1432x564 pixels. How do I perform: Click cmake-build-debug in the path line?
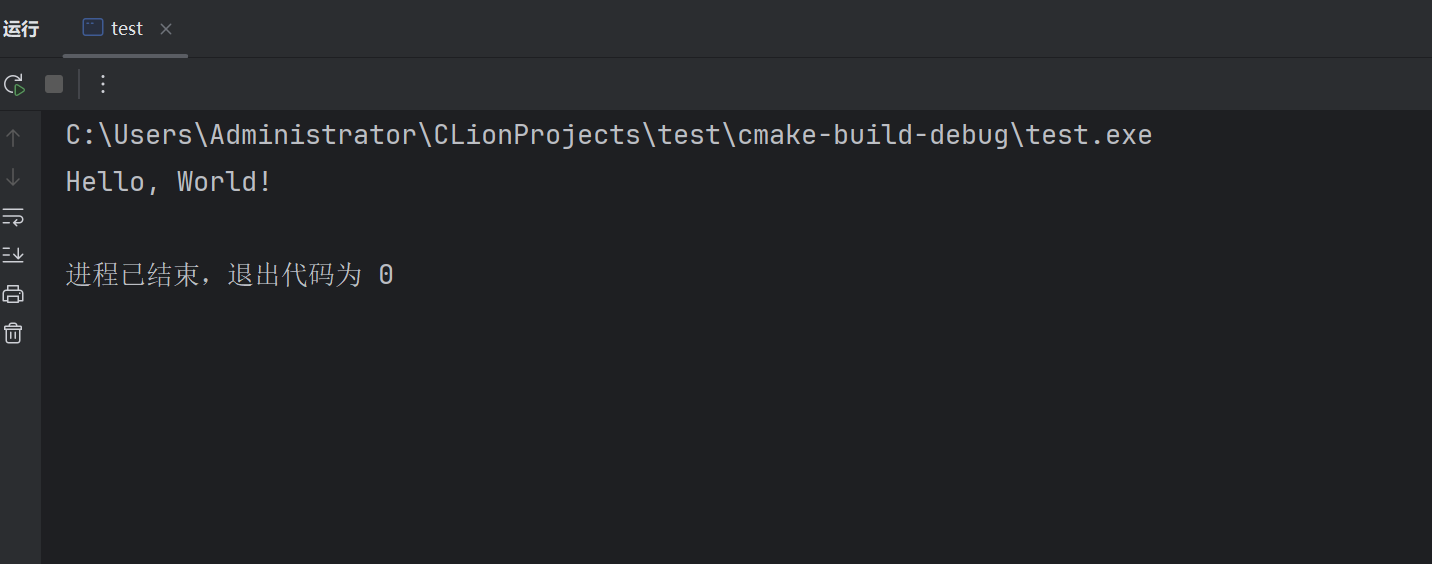[873, 135]
